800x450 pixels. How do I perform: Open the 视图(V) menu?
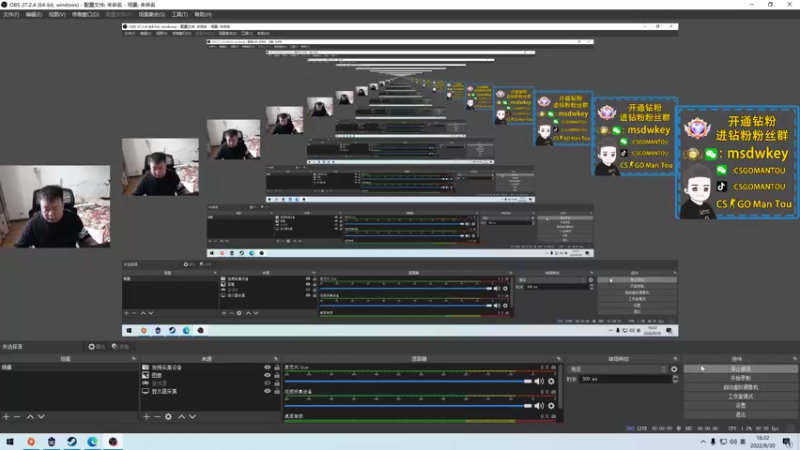(x=57, y=14)
